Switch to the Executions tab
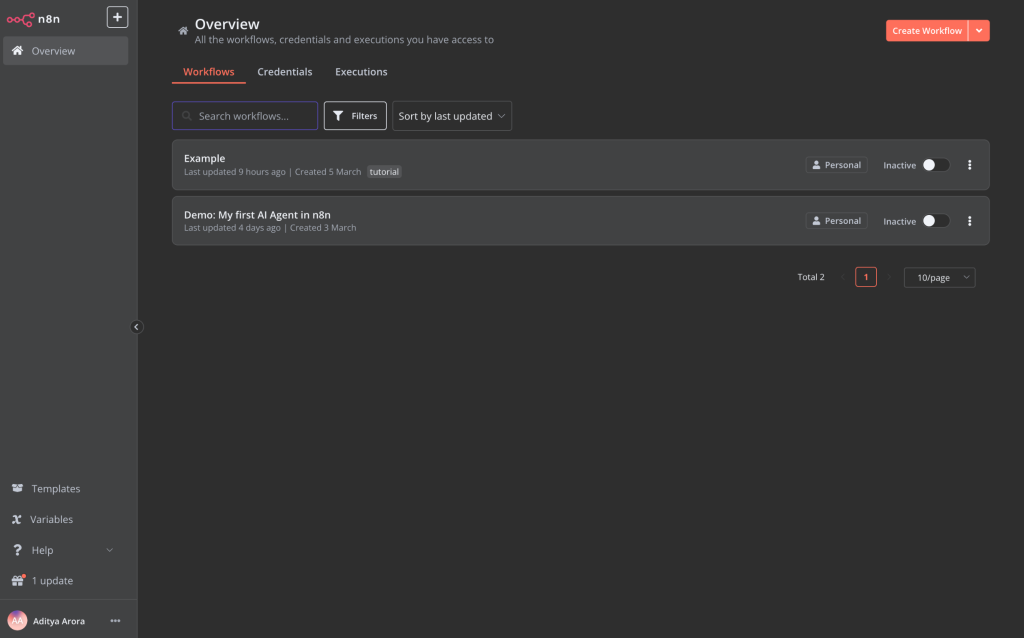1024x638 pixels. pyautogui.click(x=361, y=72)
